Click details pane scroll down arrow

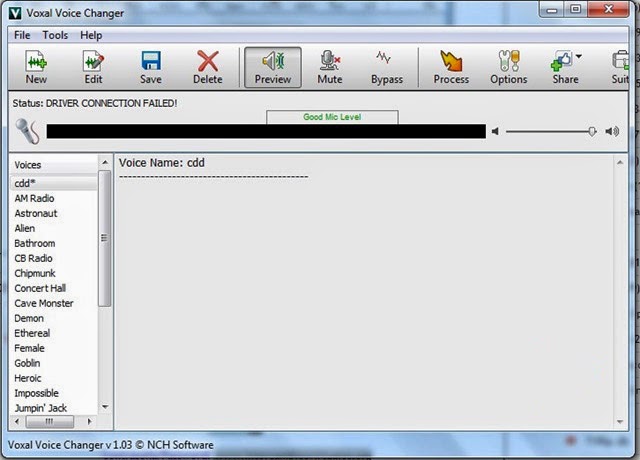[620, 422]
